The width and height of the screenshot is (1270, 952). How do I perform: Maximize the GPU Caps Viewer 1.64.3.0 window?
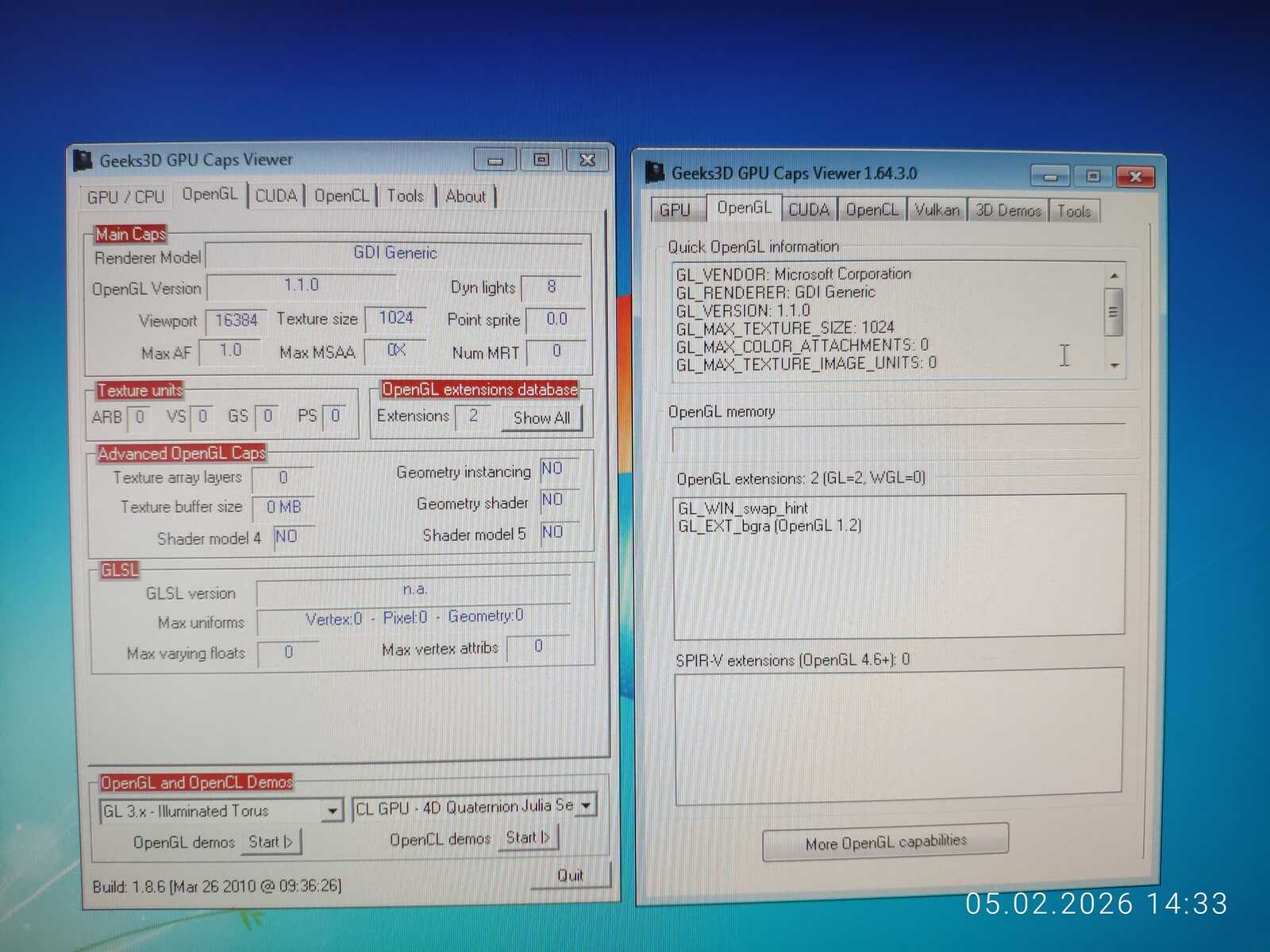(x=1092, y=175)
